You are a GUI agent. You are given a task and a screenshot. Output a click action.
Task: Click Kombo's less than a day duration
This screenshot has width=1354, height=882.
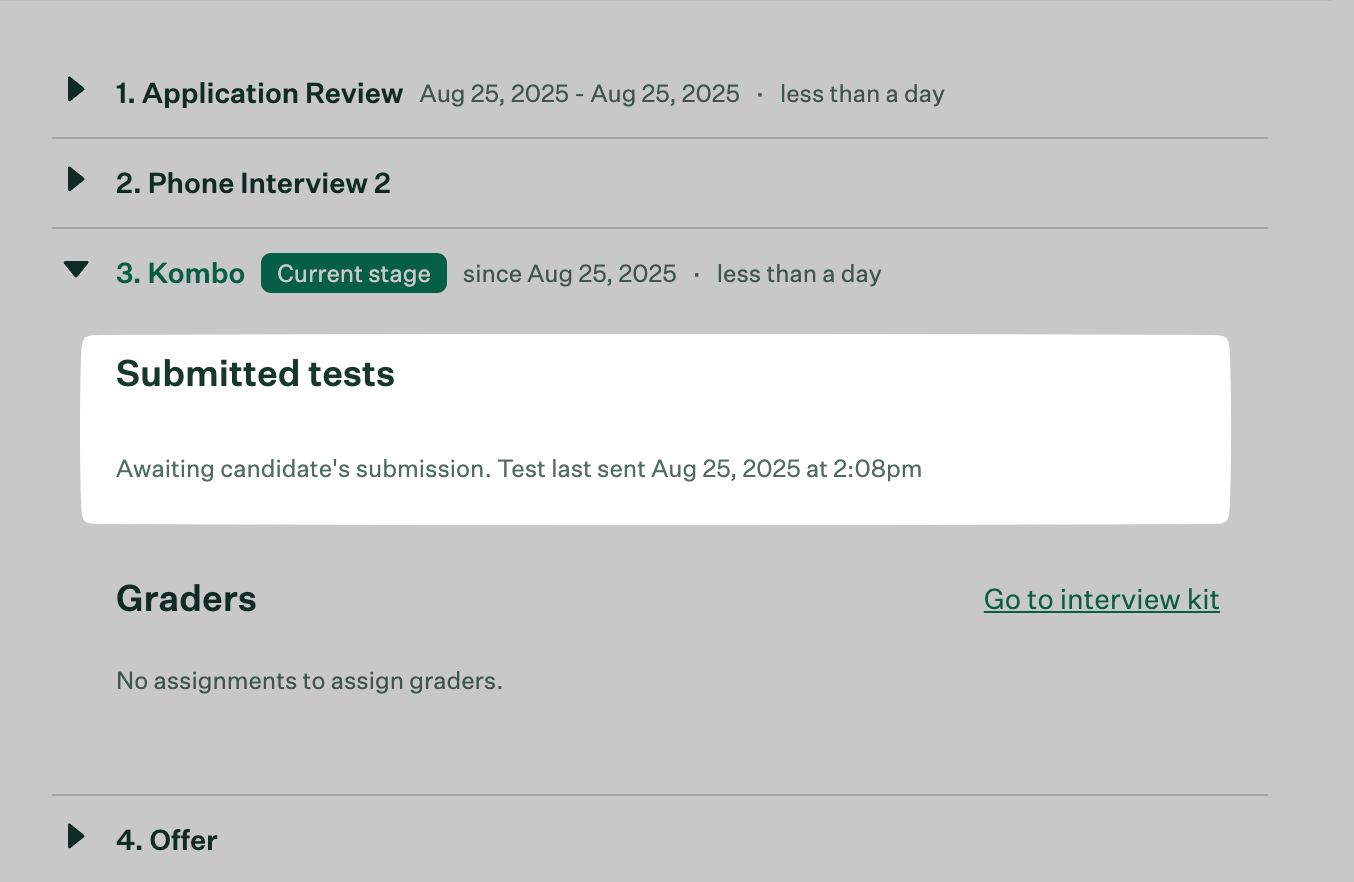pos(798,274)
